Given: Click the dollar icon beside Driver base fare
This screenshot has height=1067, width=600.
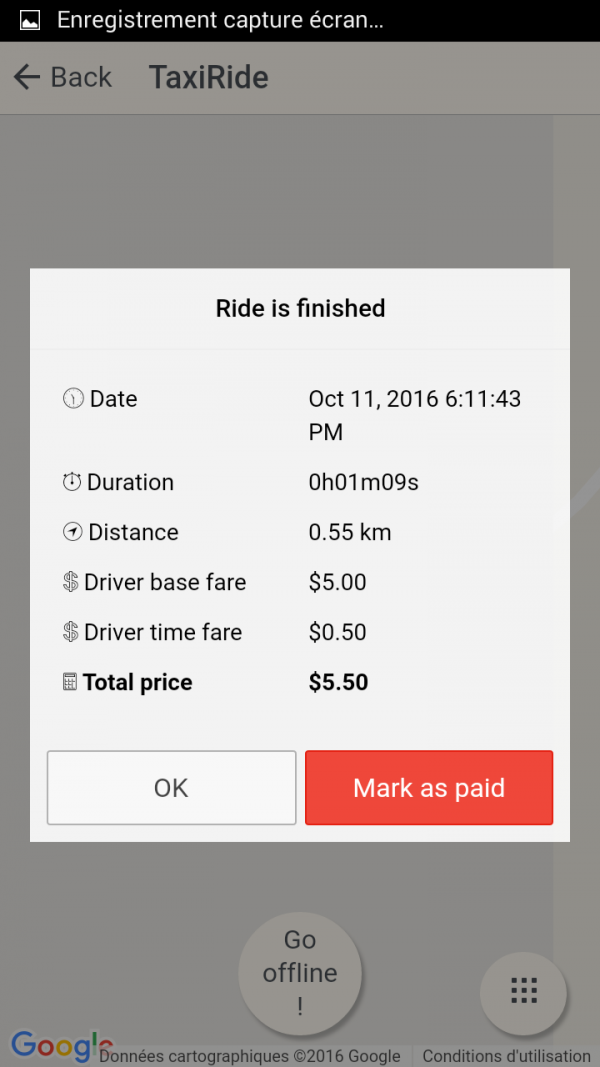Looking at the screenshot, I should click(x=71, y=582).
